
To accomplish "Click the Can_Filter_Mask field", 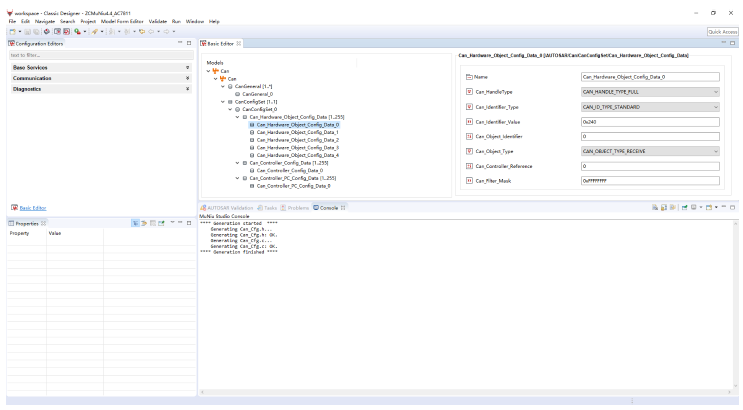I will click(x=650, y=181).
